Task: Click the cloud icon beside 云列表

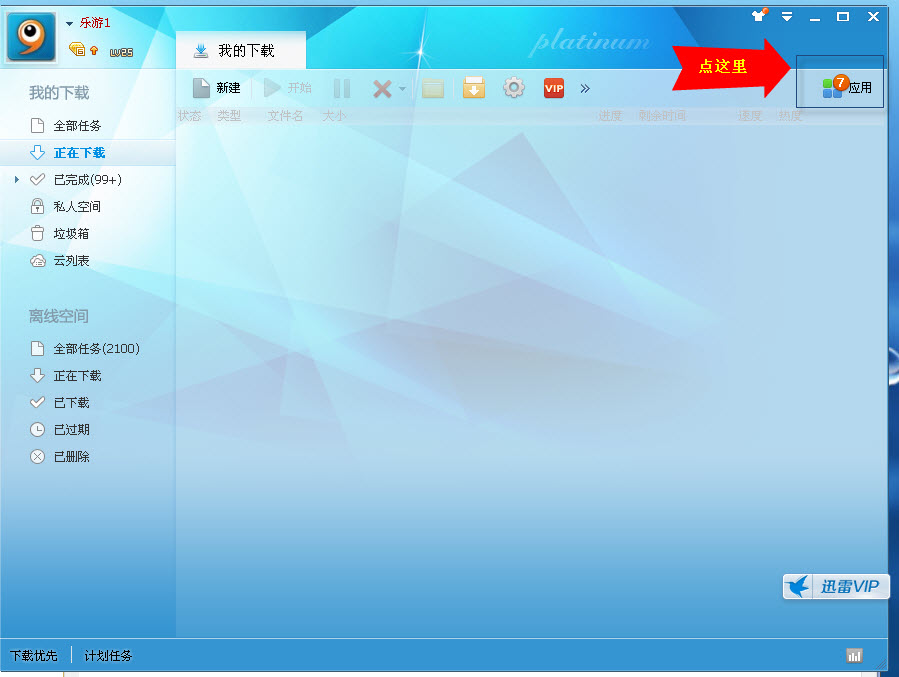Action: click(38, 261)
